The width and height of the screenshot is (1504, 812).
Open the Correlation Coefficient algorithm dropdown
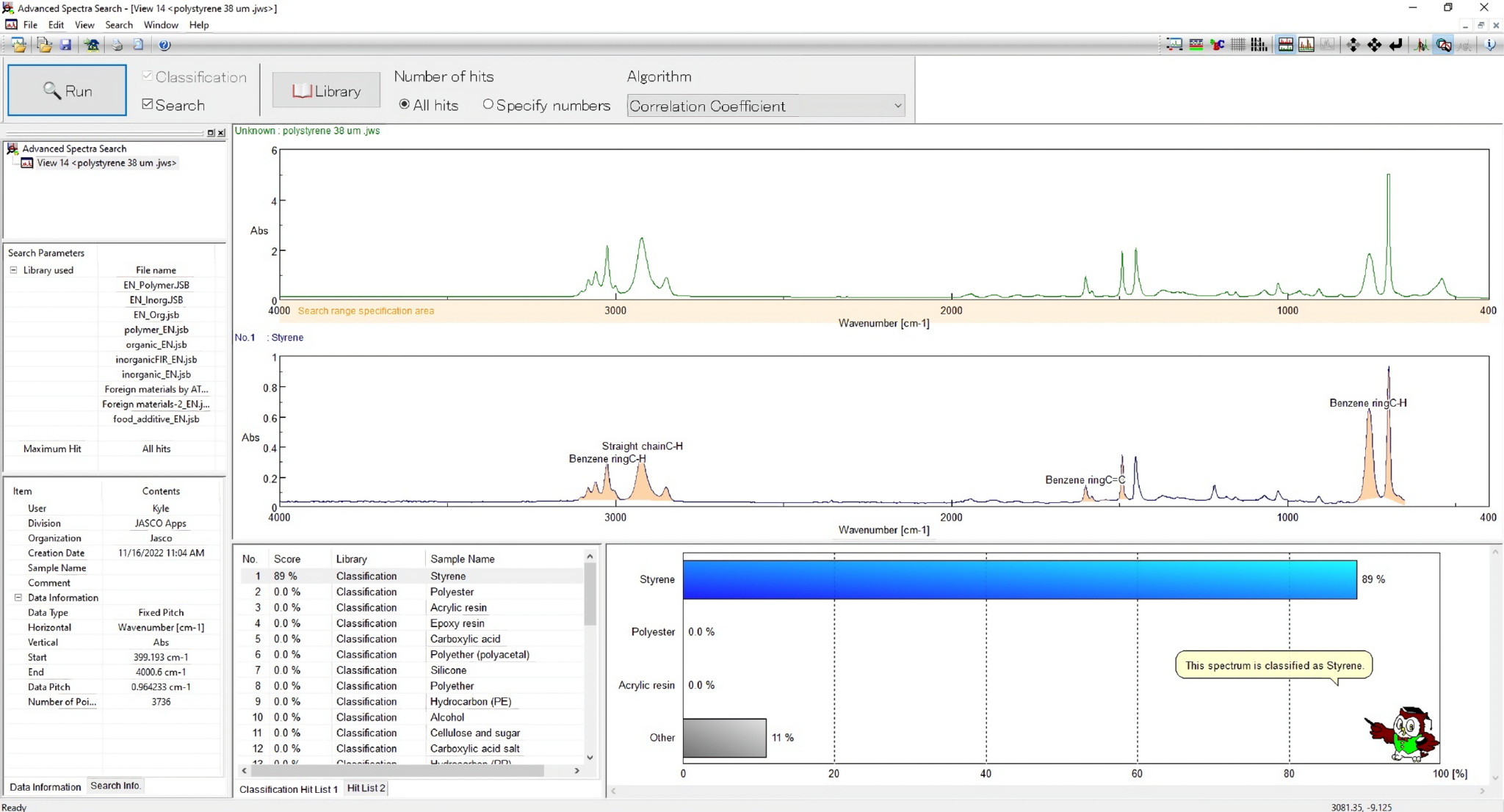766,106
